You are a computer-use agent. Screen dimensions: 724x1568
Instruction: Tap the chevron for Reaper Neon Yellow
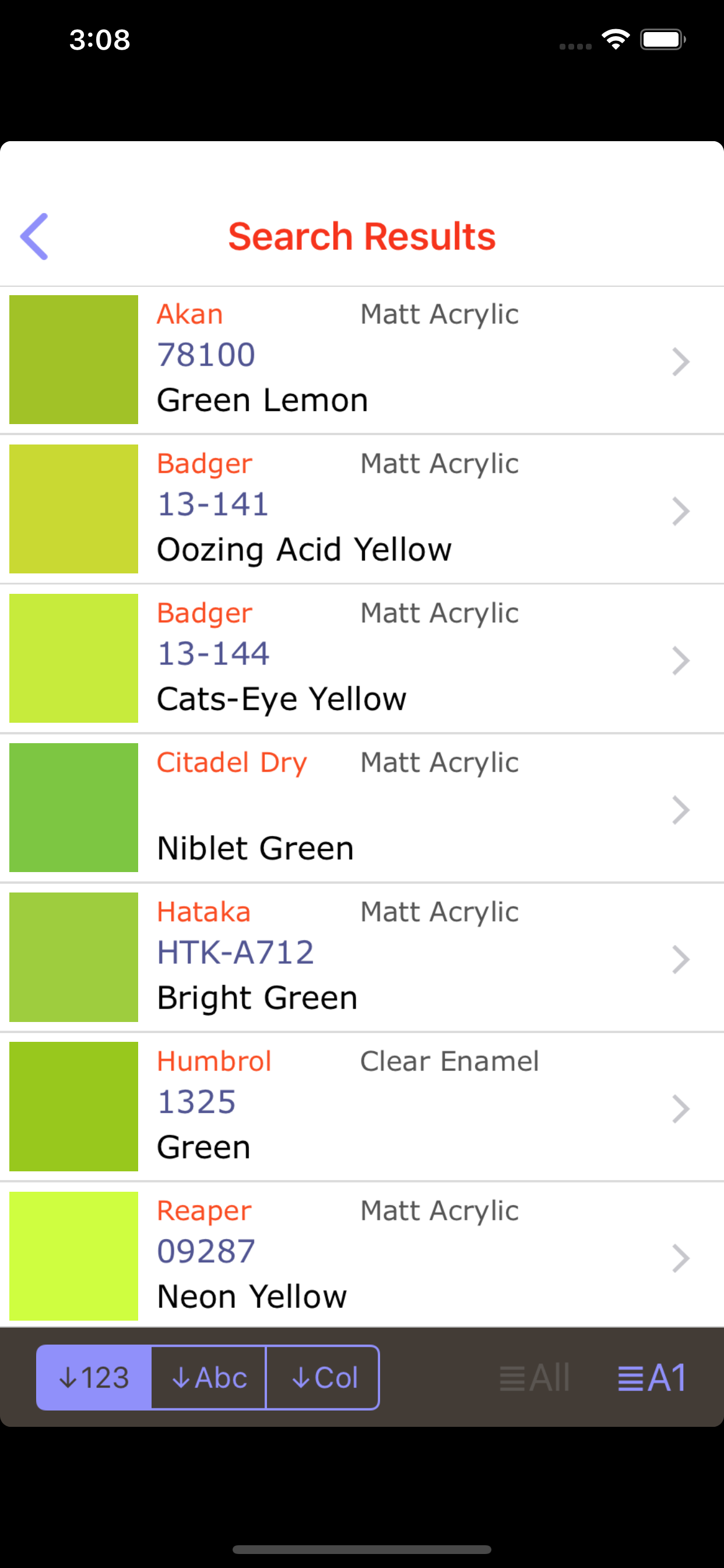(681, 1258)
